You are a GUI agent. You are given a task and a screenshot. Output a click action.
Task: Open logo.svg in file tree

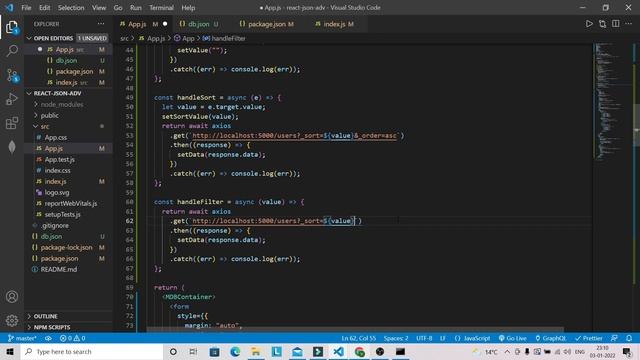[57, 193]
